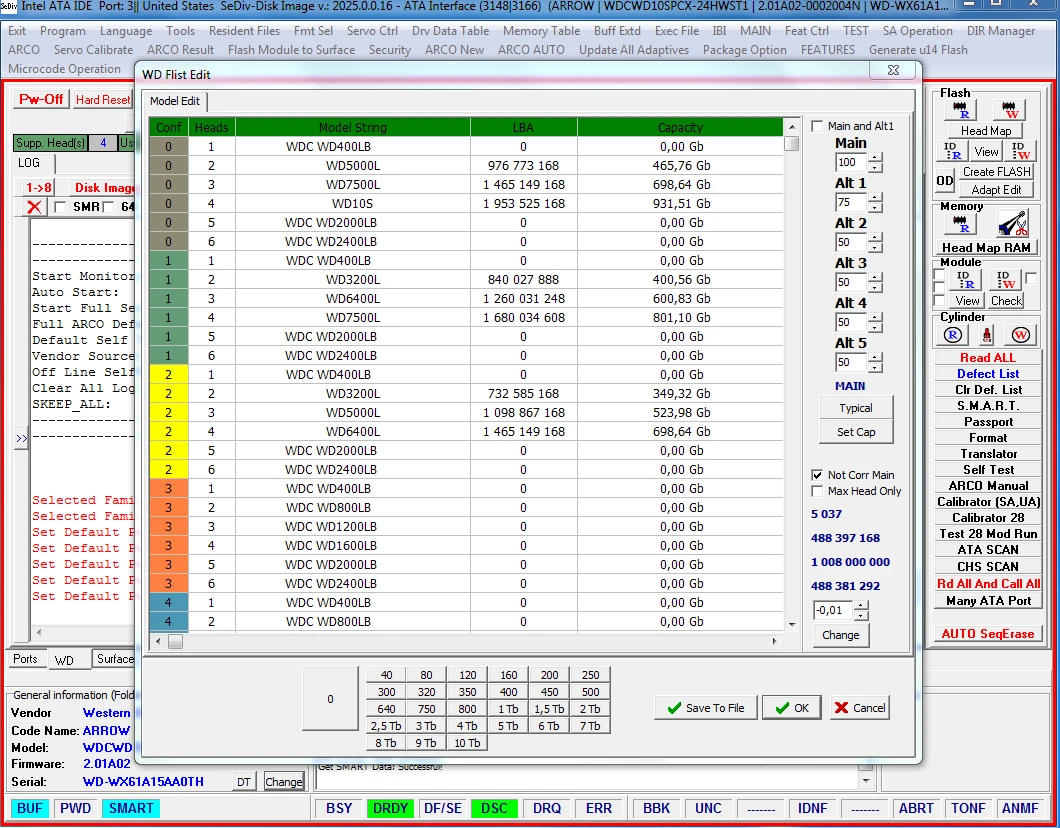Select LBA cell 976 773 168
This screenshot has width=1060, height=828.
click(523, 166)
